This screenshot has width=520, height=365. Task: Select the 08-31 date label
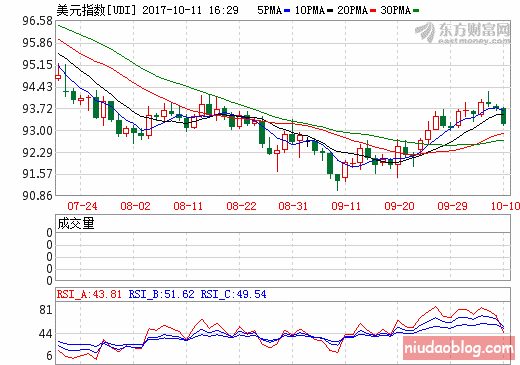[293, 206]
